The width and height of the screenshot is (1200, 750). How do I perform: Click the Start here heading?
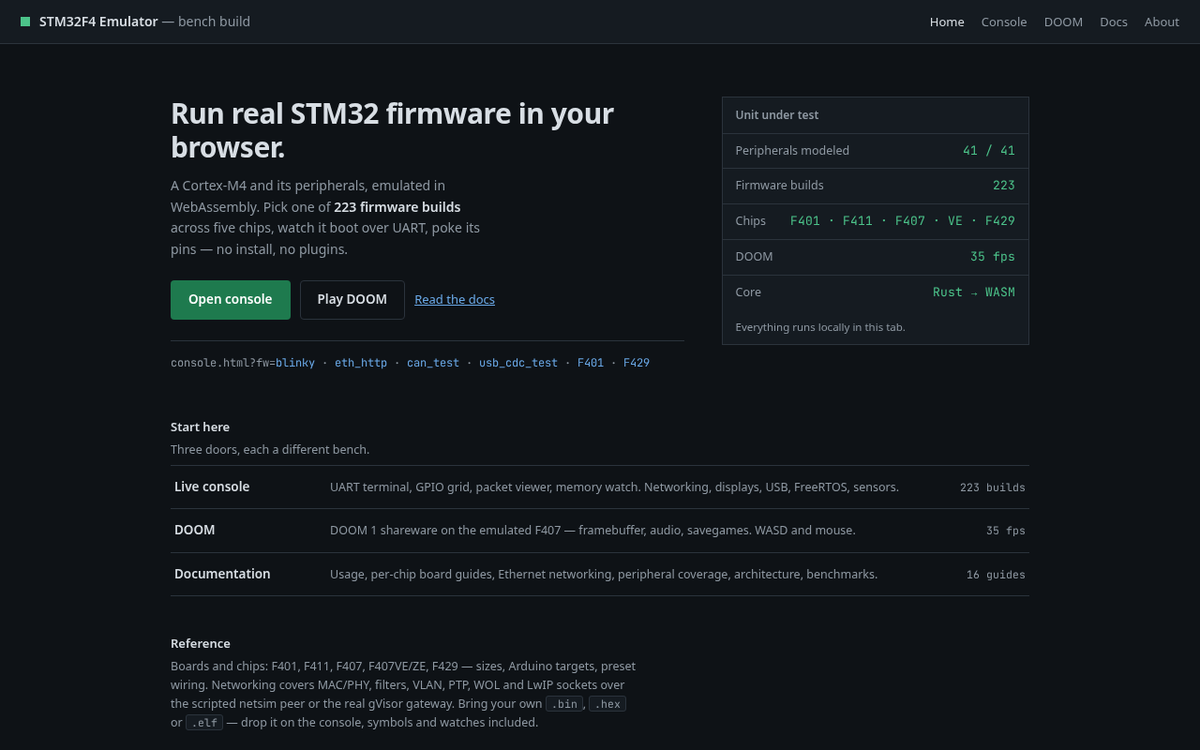click(200, 427)
